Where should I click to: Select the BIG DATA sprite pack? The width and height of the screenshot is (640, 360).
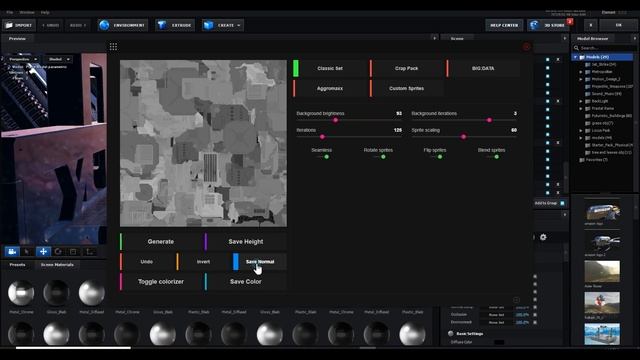[x=483, y=69]
